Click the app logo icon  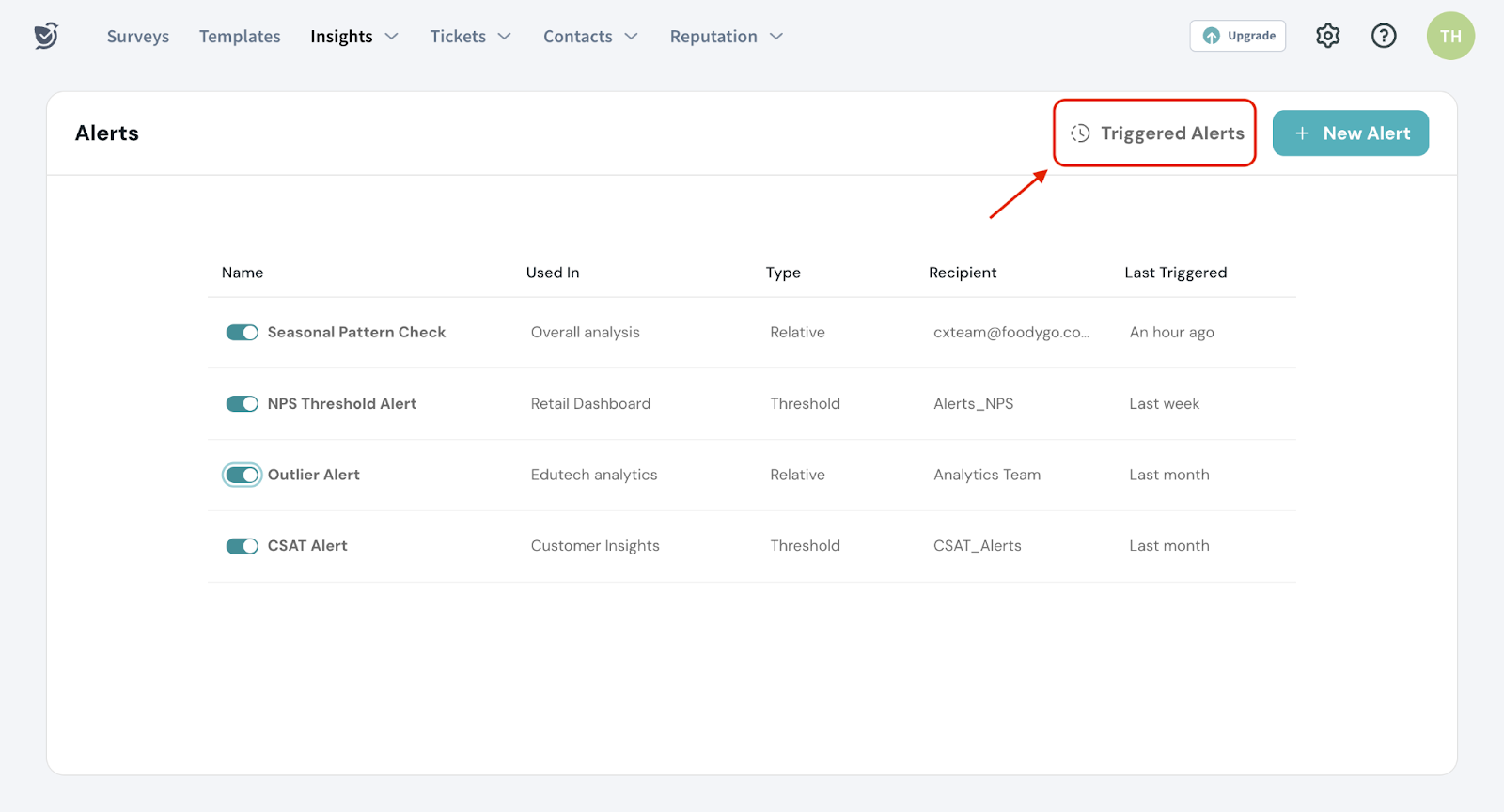tap(46, 36)
